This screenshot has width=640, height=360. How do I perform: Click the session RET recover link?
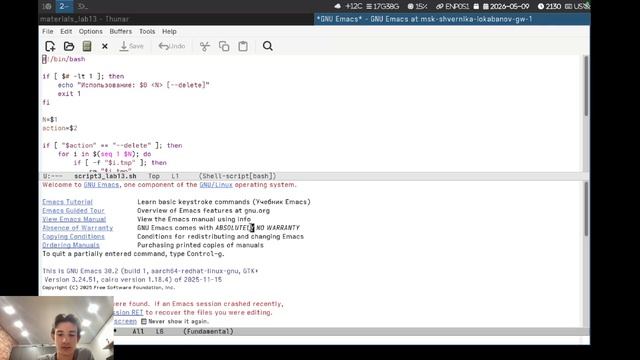click(128, 312)
